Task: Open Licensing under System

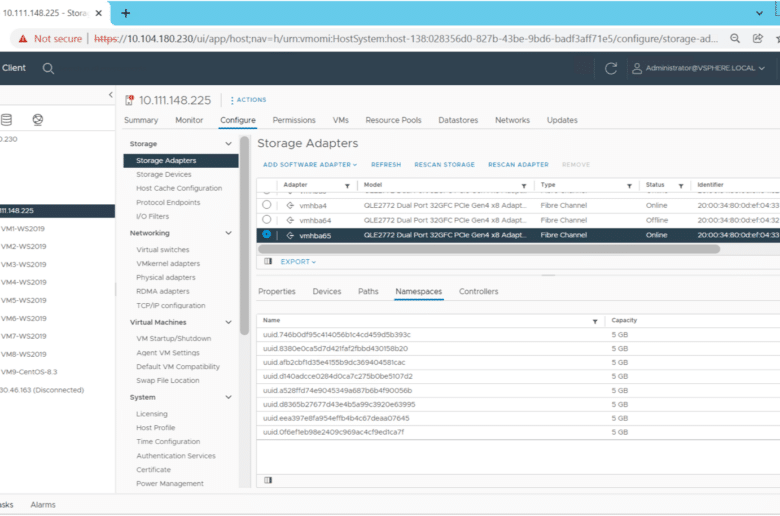Action: (x=152, y=414)
